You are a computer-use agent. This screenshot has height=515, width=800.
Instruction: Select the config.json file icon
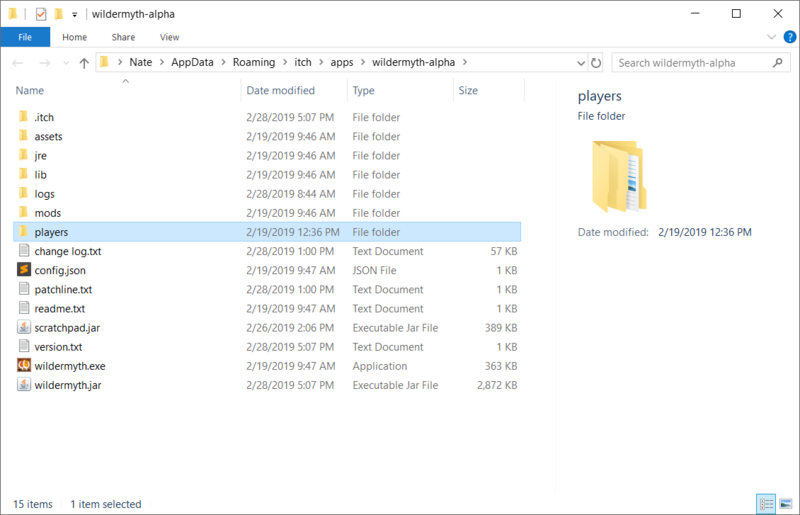(x=24, y=270)
